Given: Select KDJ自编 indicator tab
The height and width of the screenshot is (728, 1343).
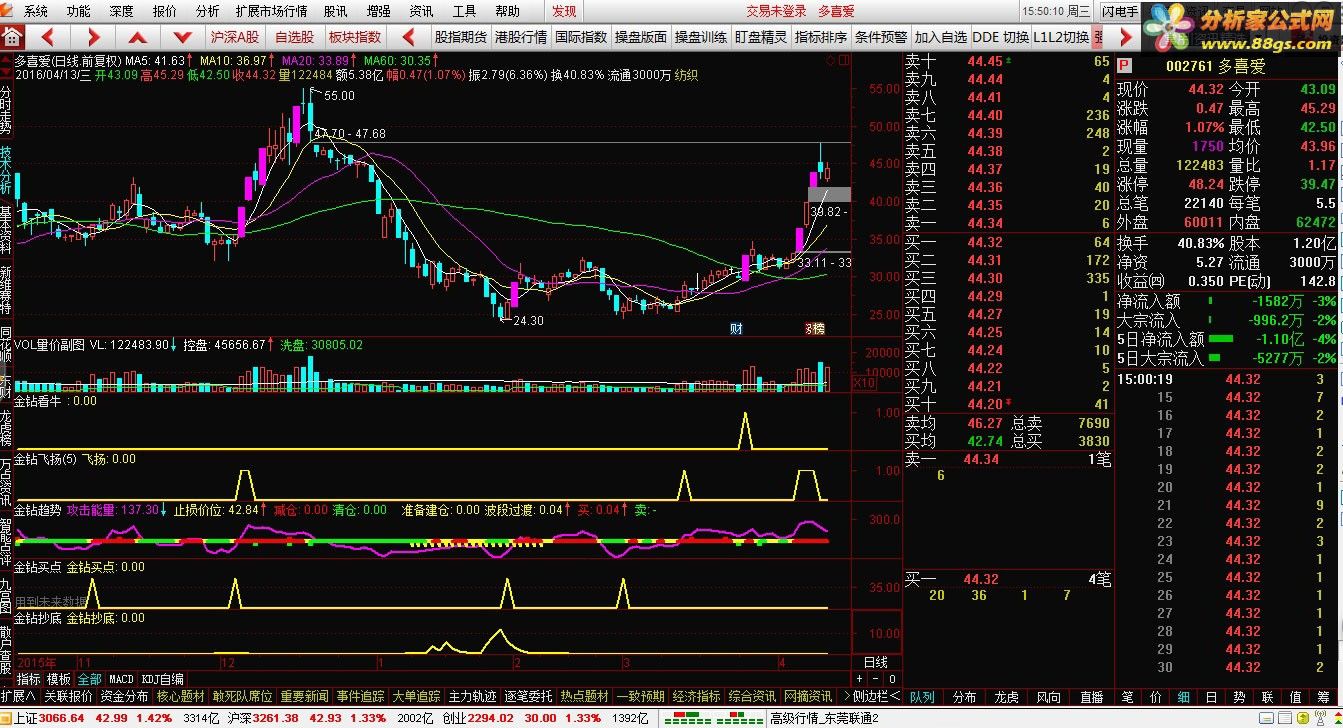Looking at the screenshot, I should 163,679.
